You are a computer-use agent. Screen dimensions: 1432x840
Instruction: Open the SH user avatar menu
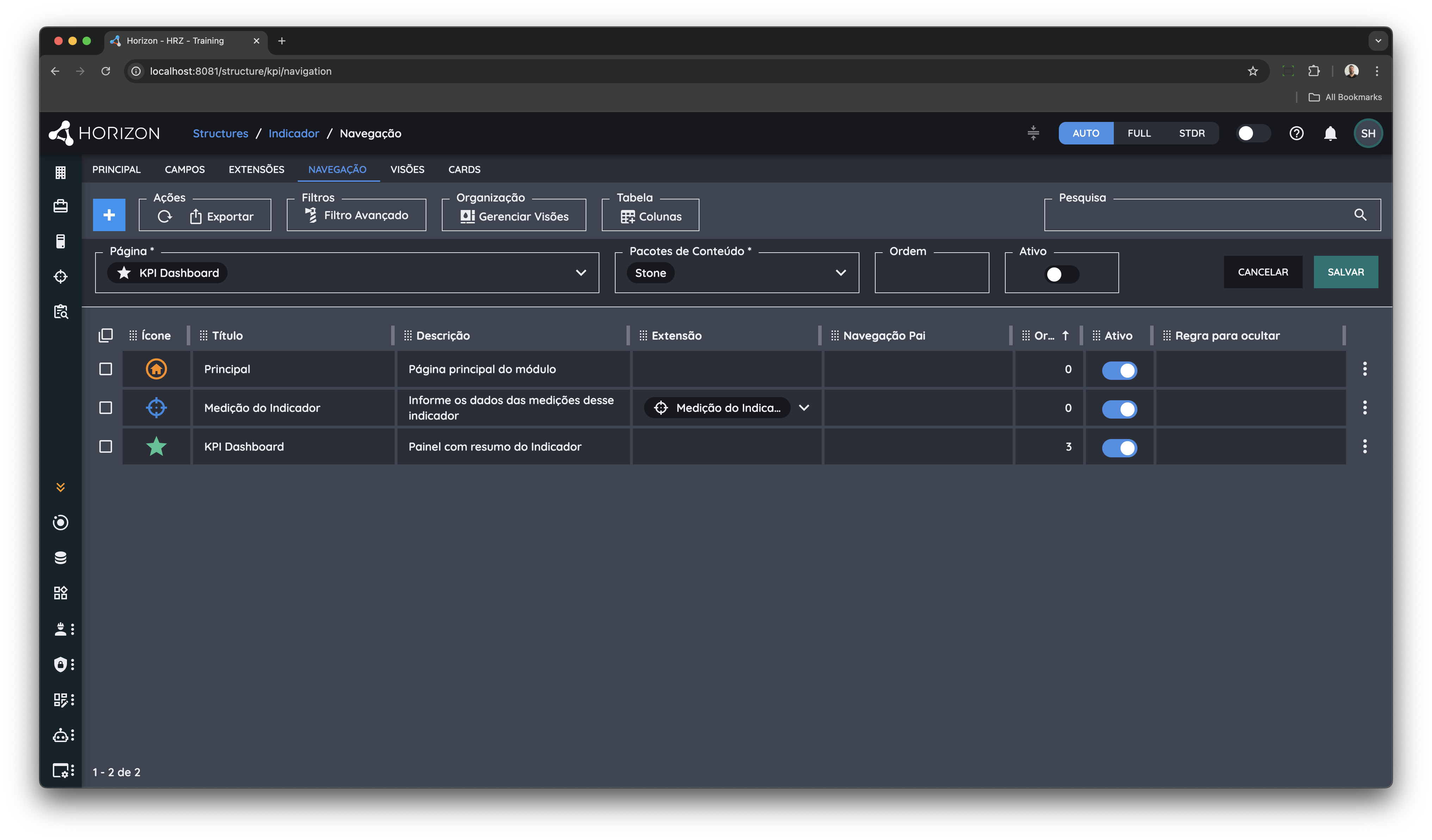(x=1368, y=134)
